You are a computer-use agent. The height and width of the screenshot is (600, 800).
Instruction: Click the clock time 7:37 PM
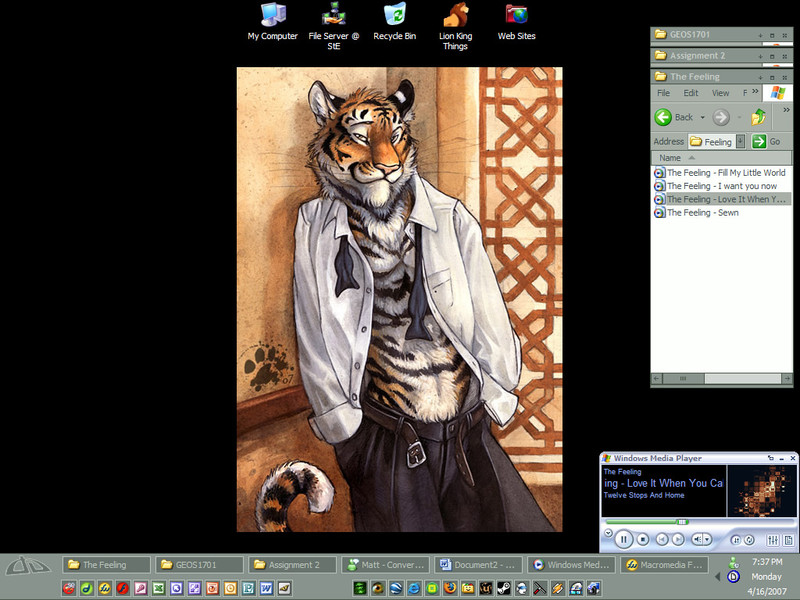pyautogui.click(x=767, y=562)
